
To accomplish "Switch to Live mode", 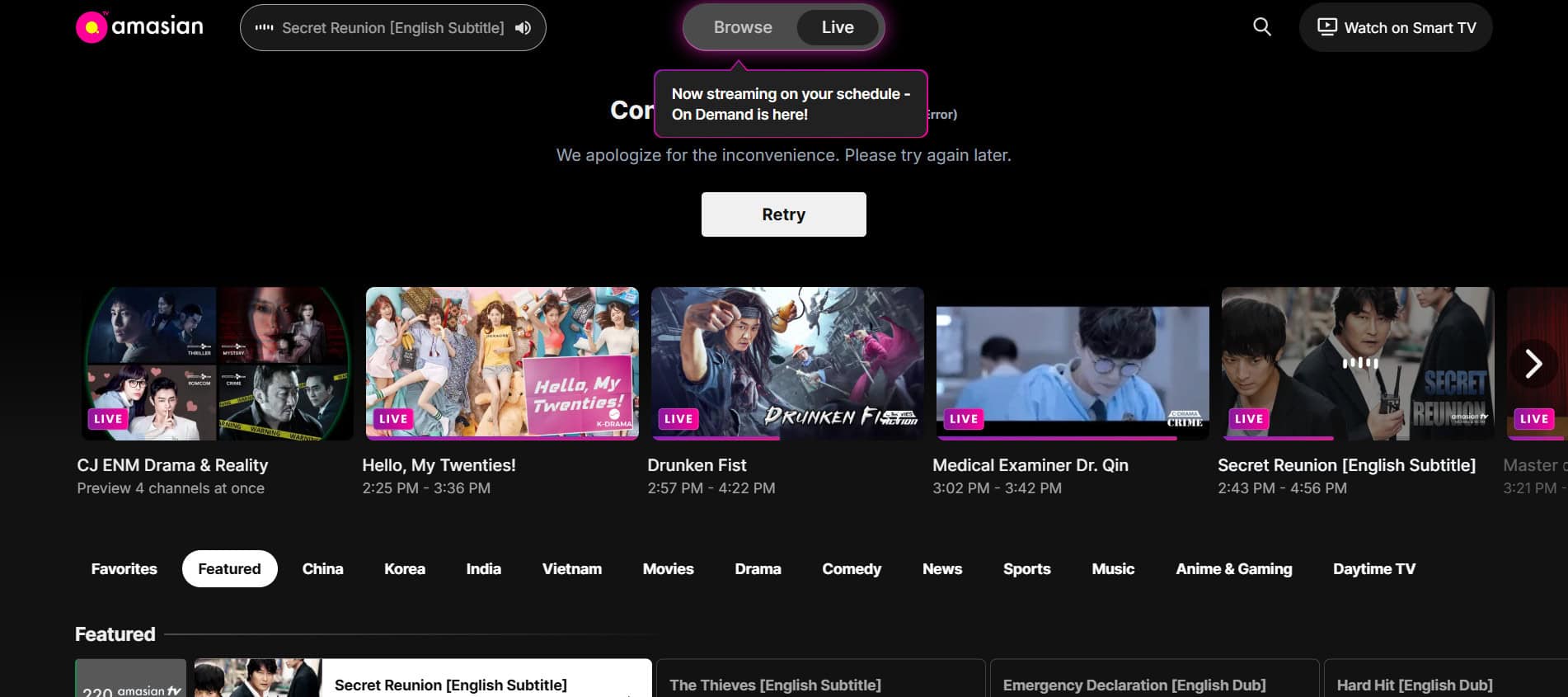I will [838, 27].
